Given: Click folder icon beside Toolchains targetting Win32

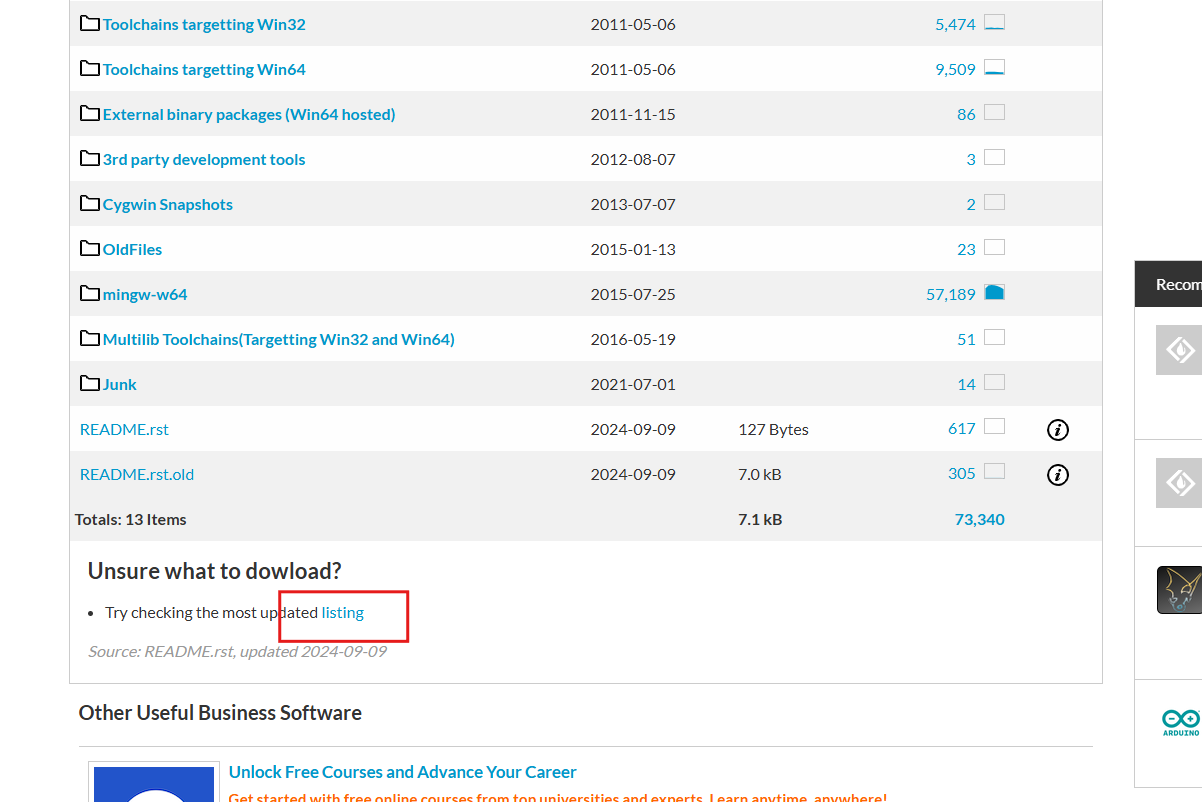Looking at the screenshot, I should (90, 23).
